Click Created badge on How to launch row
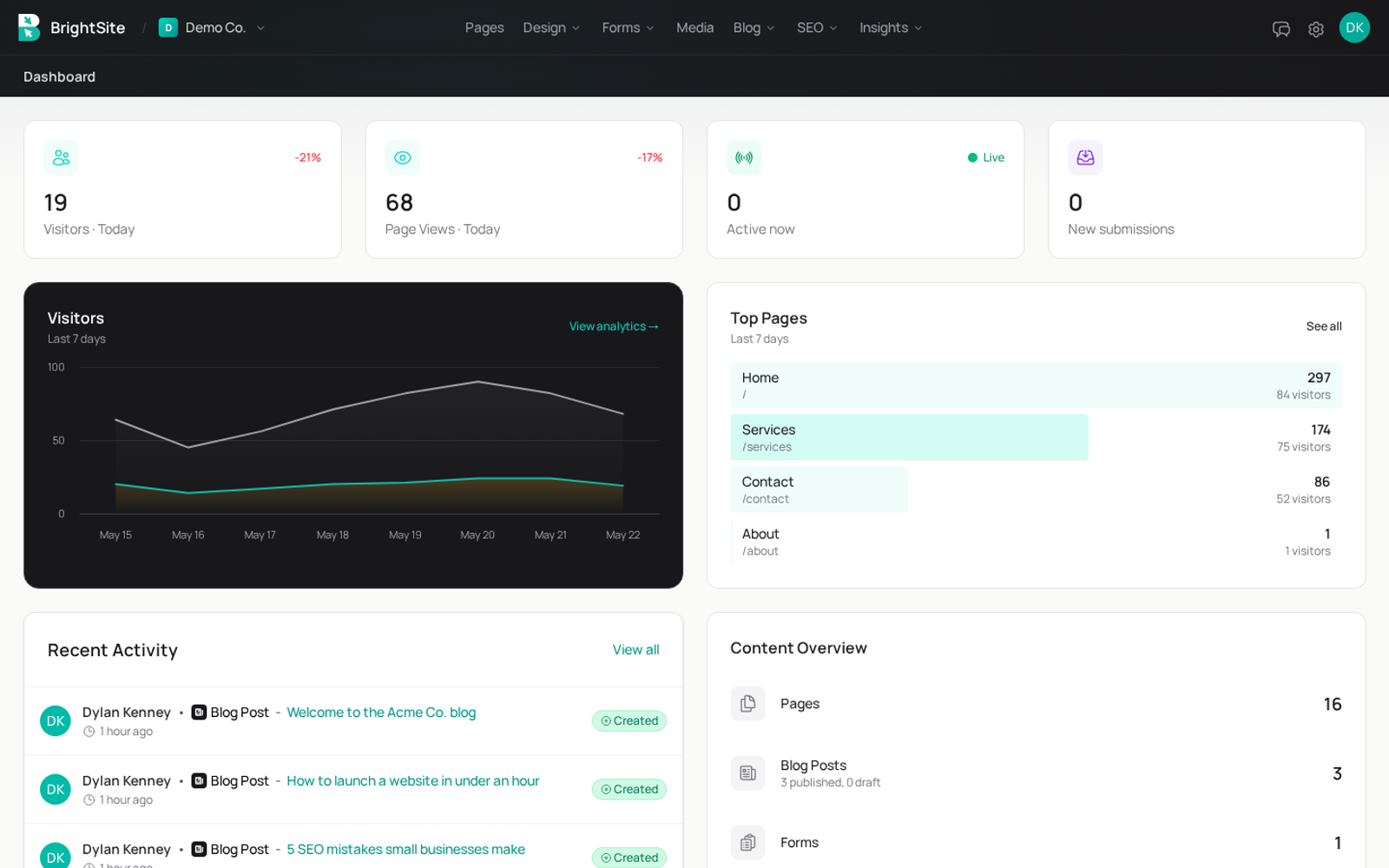1389x868 pixels. (x=629, y=789)
